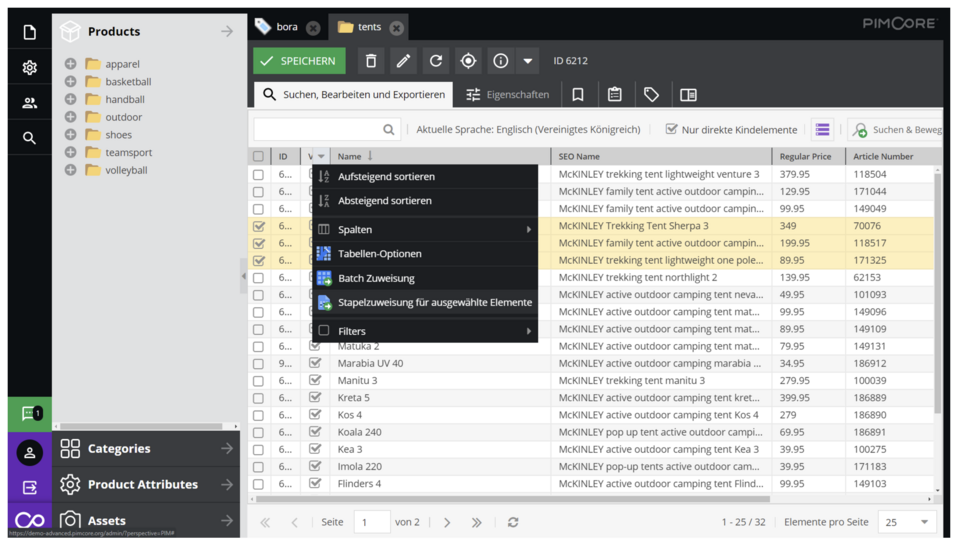Click the logout icon in sidebar
Image resolution: width=960 pixels, height=549 pixels.
click(29, 487)
